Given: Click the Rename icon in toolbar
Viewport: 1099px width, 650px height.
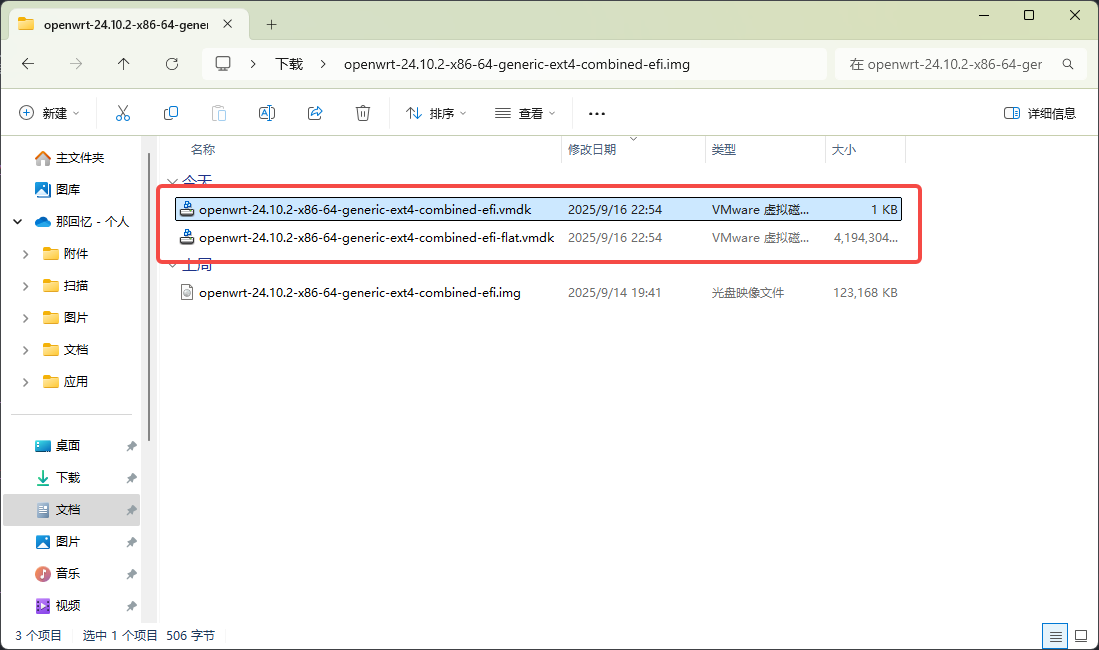Looking at the screenshot, I should tap(267, 113).
